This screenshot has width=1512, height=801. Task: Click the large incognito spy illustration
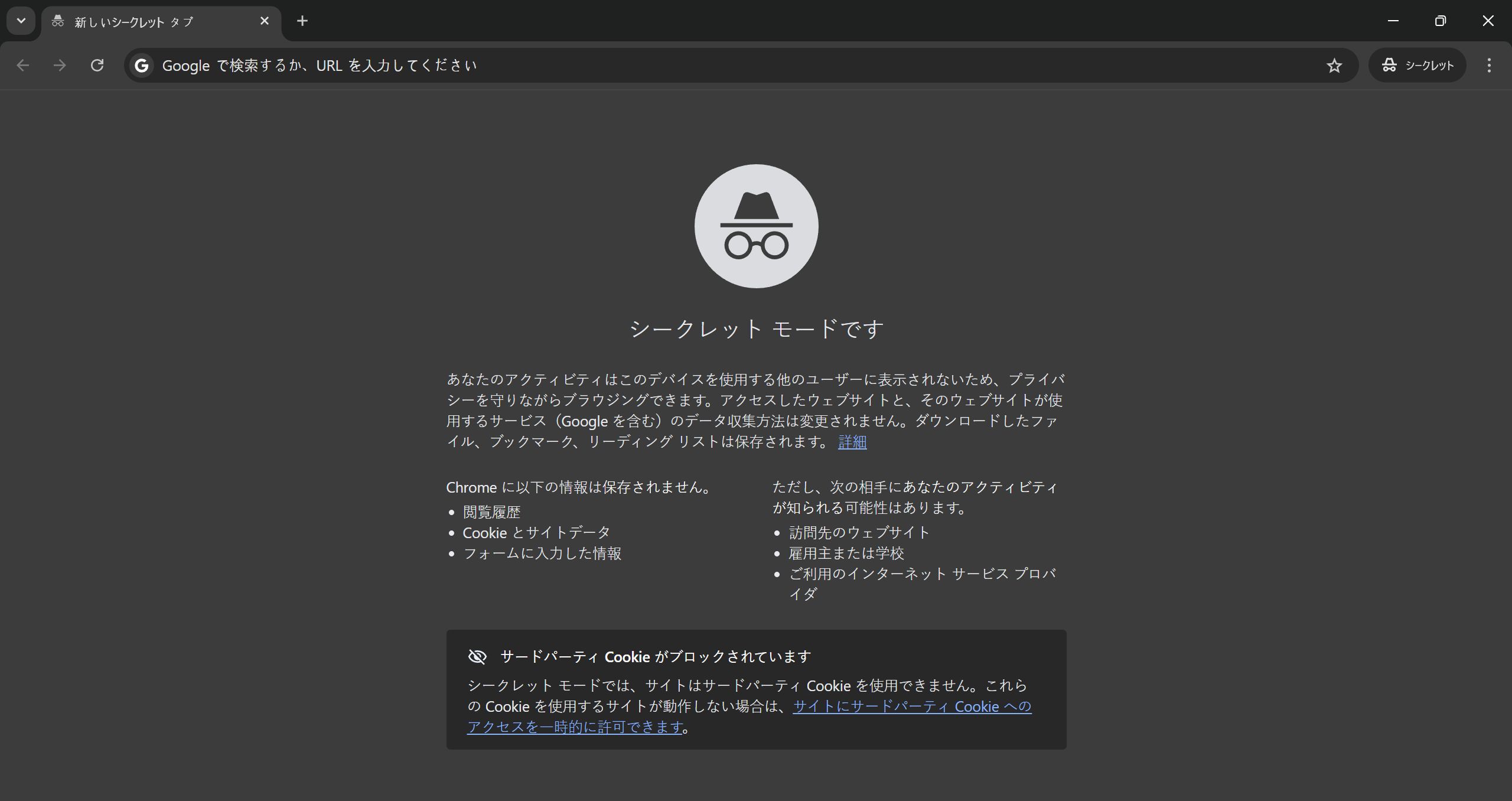pos(756,226)
